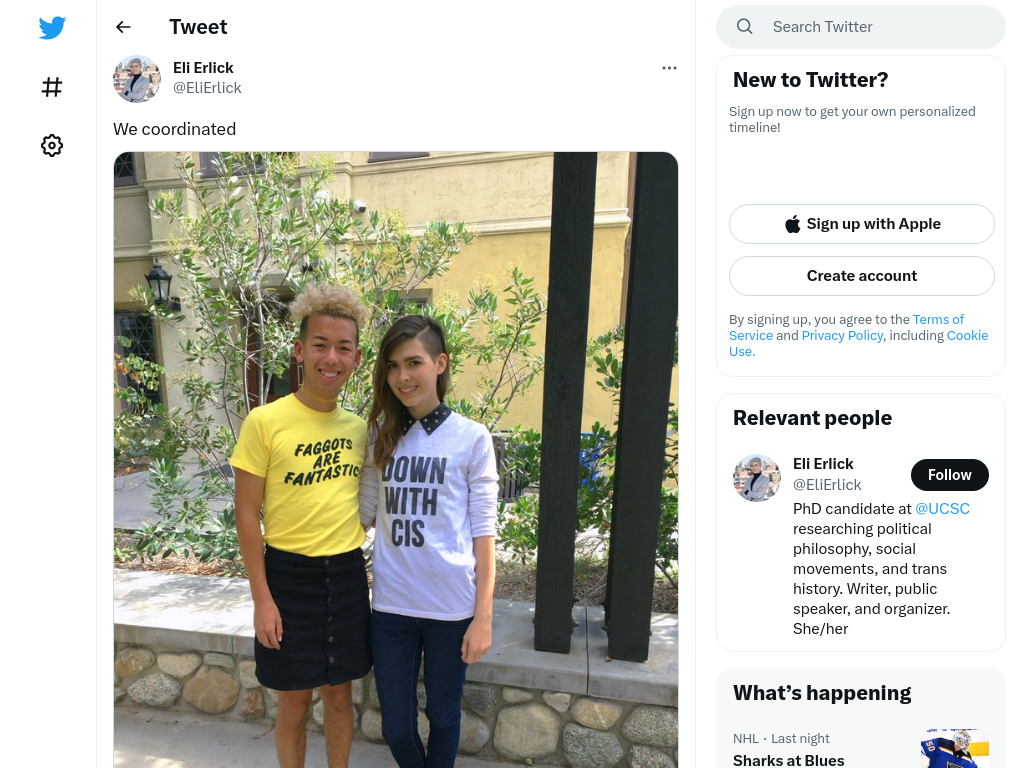Image resolution: width=1024 pixels, height=768 pixels.
Task: Sign up with Apple
Action: [x=861, y=224]
